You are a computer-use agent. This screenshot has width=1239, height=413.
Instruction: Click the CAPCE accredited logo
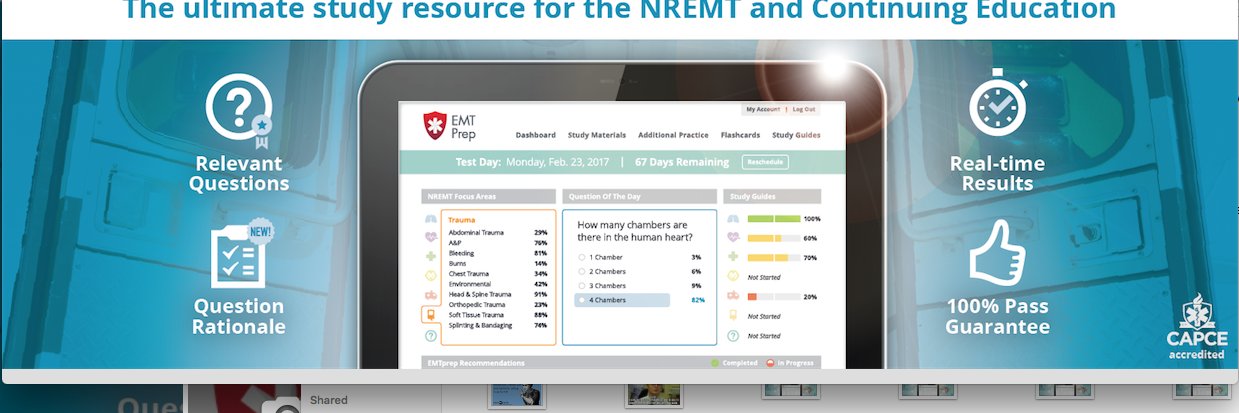coord(1196,328)
